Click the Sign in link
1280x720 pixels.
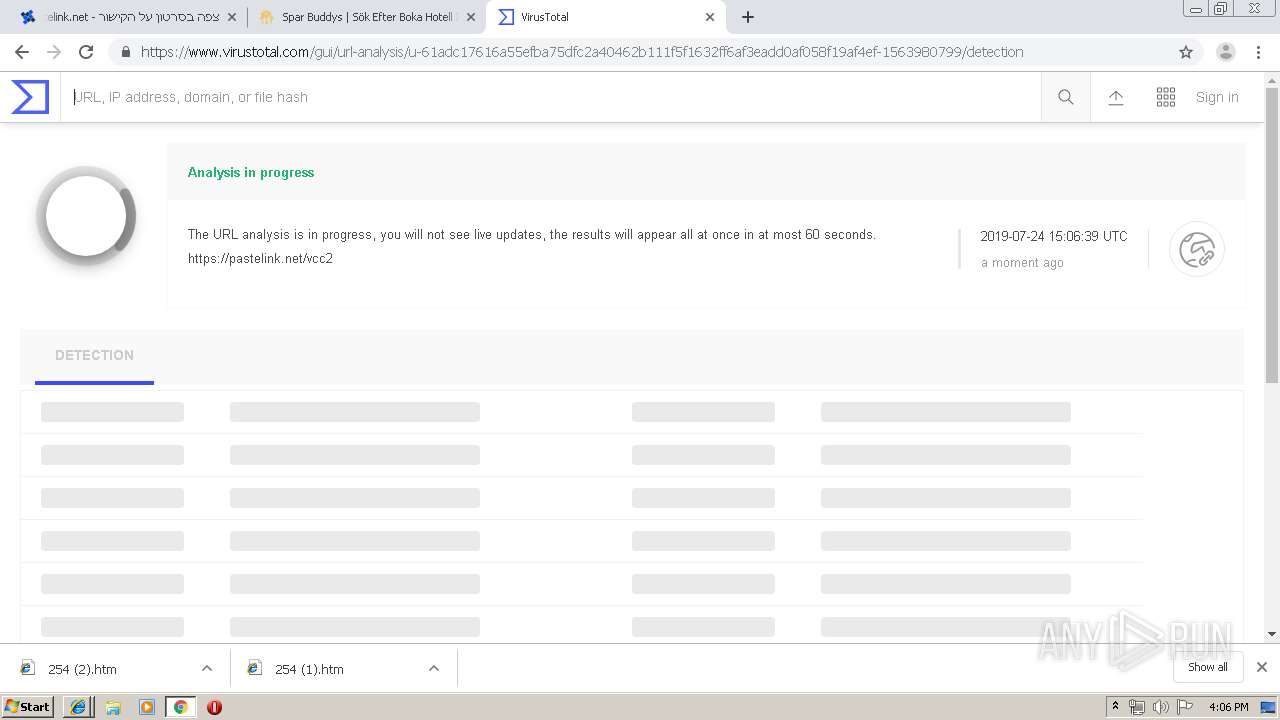coord(1217,97)
